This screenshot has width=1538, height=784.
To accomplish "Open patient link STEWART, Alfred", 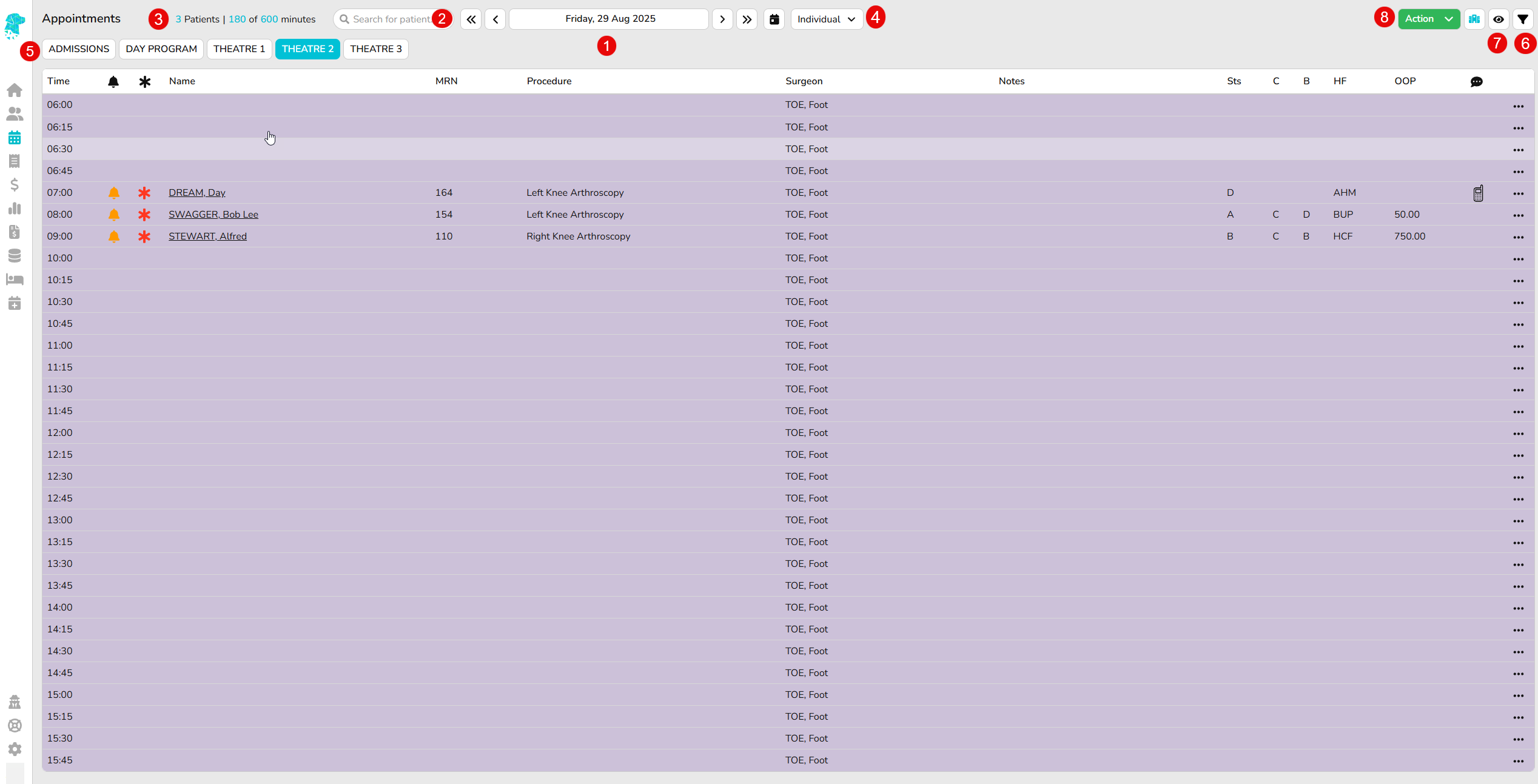I will [x=207, y=236].
